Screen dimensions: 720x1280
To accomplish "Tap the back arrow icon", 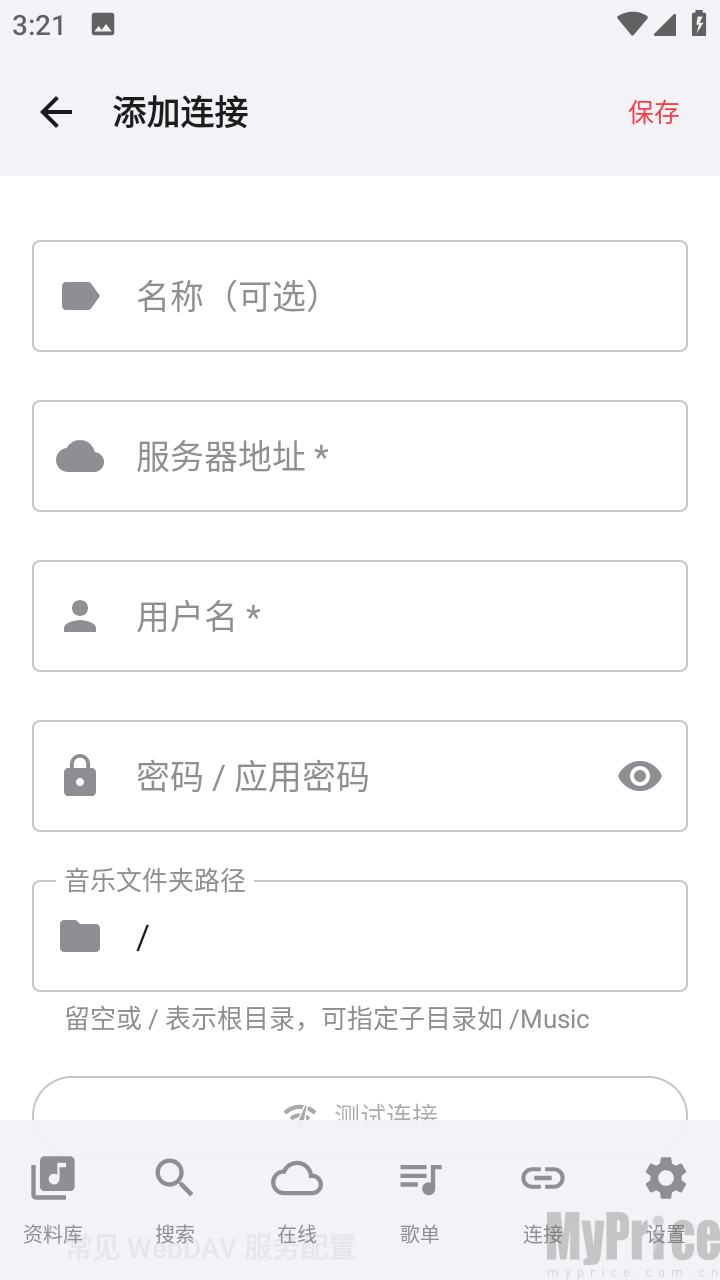I will coord(56,112).
